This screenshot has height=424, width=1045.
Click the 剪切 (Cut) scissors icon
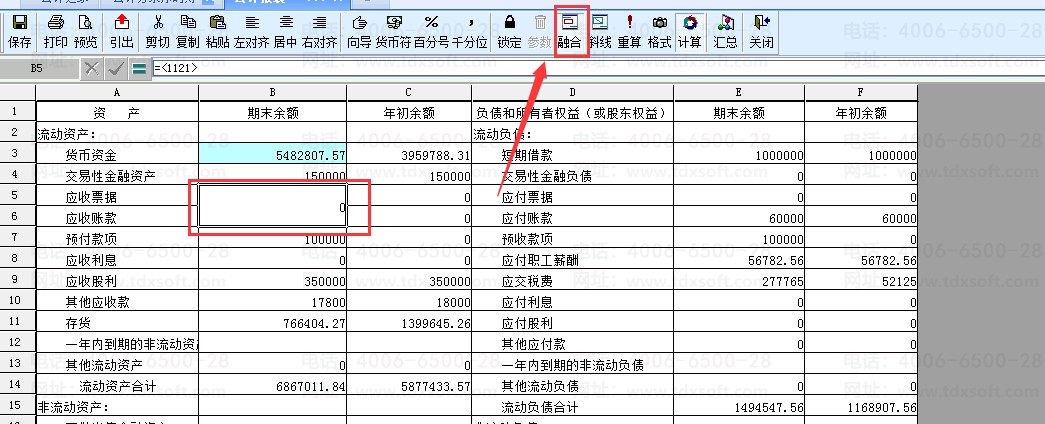(x=157, y=32)
